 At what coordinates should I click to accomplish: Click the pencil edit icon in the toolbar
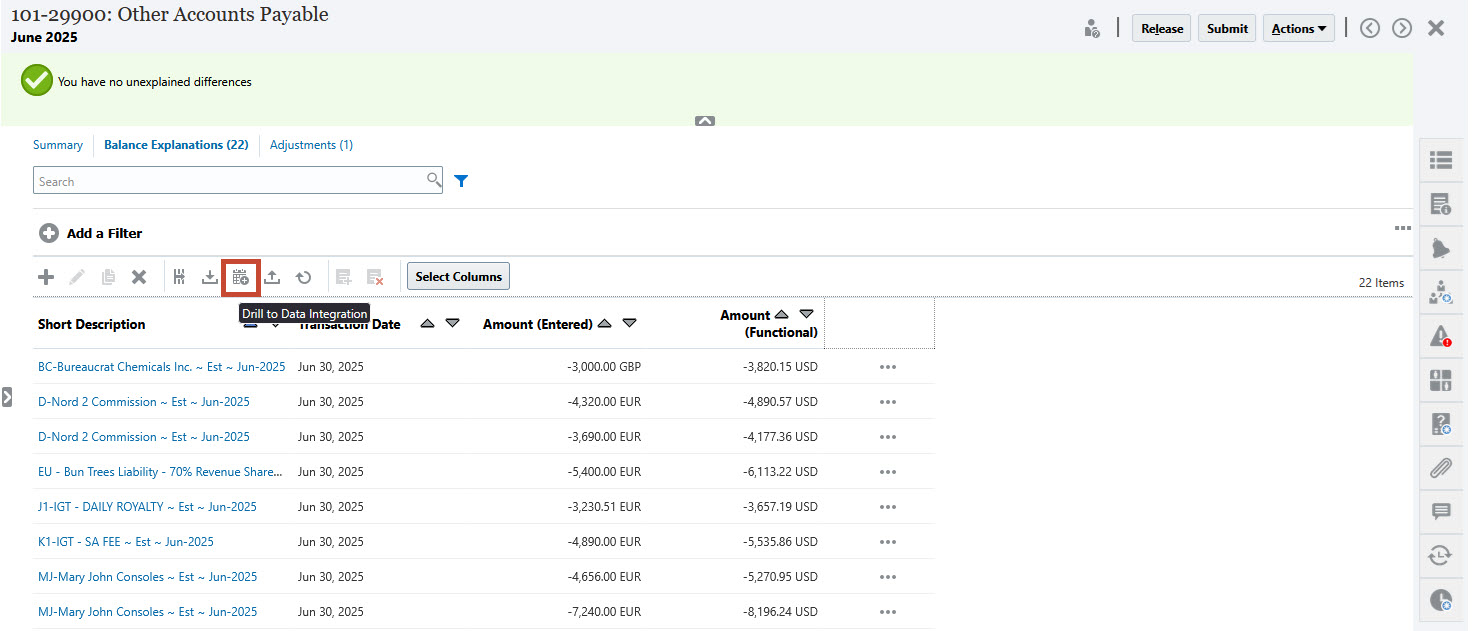point(77,277)
